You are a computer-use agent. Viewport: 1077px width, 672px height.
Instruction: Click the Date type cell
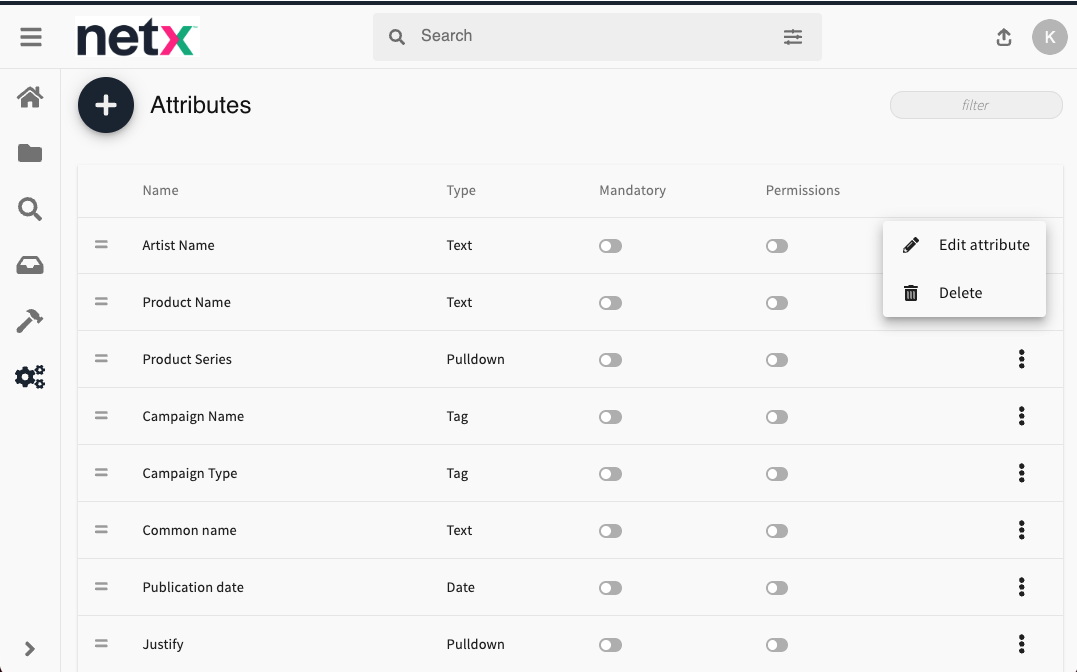pyautogui.click(x=460, y=587)
